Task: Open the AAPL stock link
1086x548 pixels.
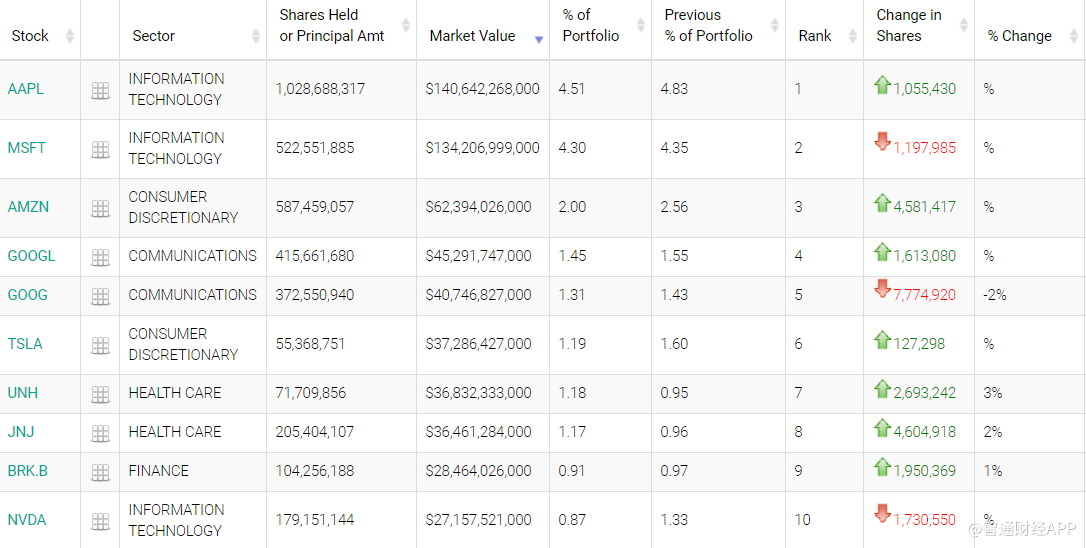Action: (26, 89)
